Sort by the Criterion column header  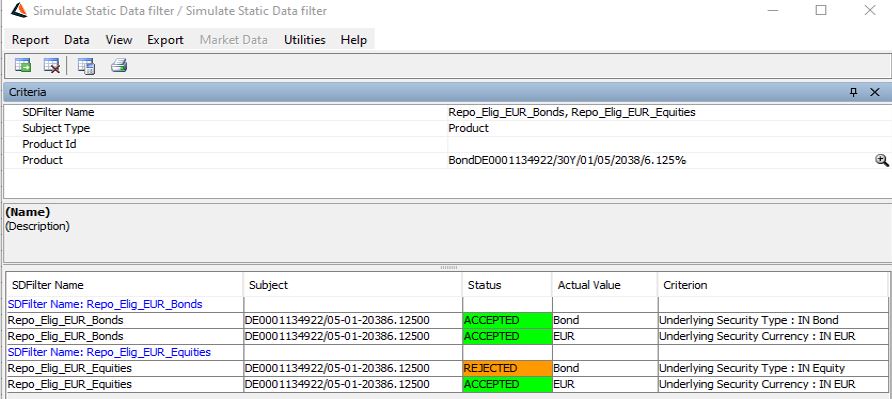coord(774,285)
